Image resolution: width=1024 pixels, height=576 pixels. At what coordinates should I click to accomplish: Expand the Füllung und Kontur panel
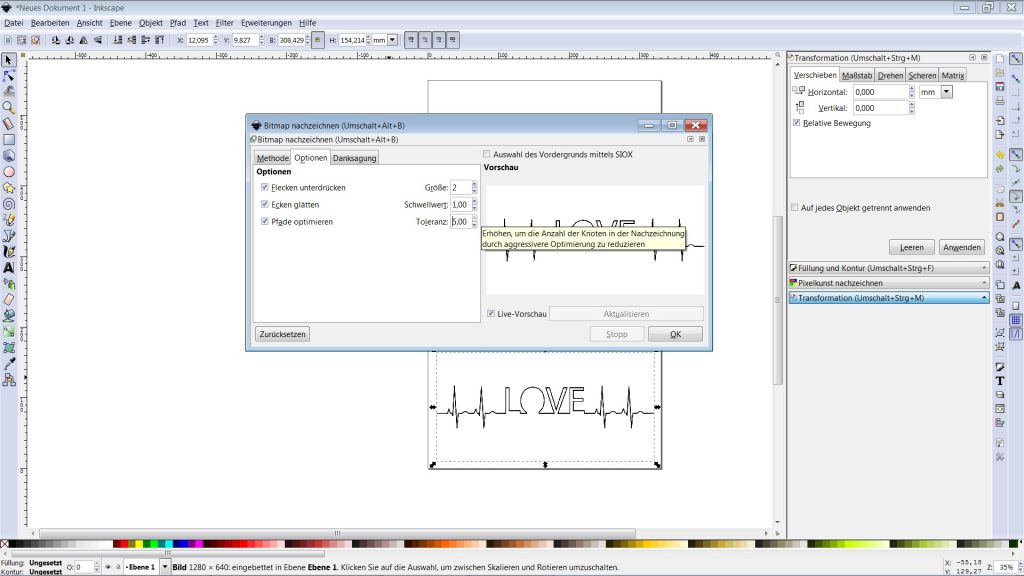coord(888,268)
